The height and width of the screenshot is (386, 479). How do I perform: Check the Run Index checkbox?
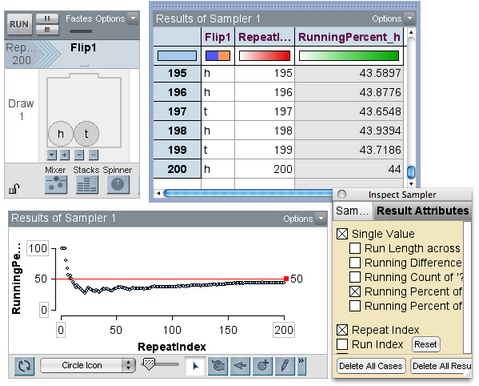[x=342, y=344]
